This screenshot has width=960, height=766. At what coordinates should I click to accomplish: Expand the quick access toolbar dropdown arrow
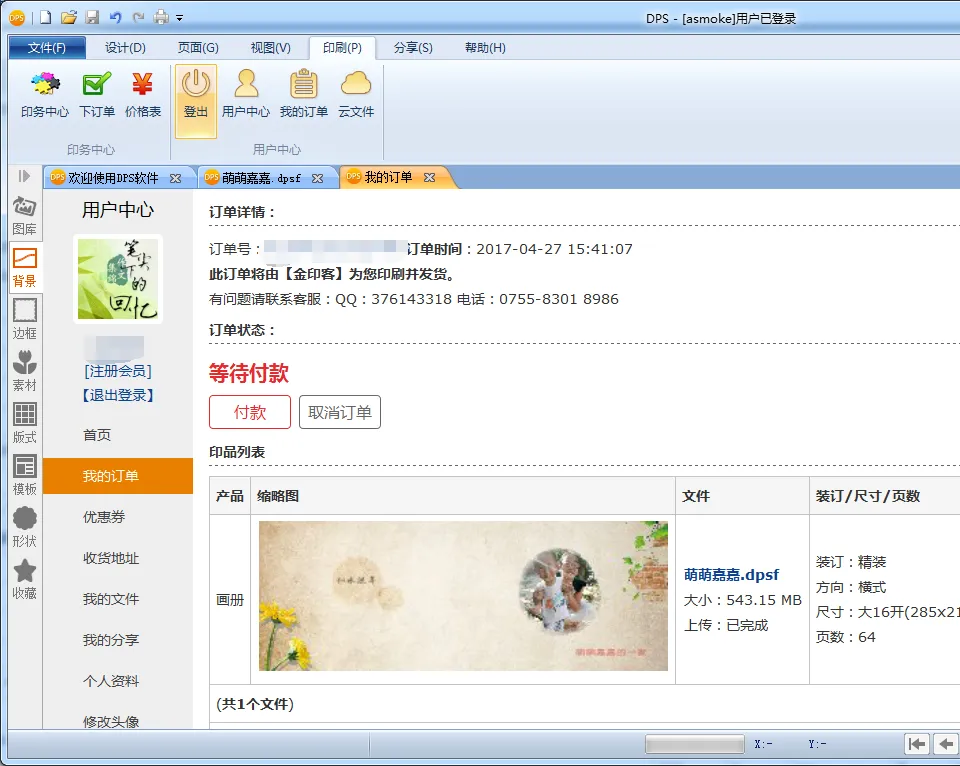[179, 18]
